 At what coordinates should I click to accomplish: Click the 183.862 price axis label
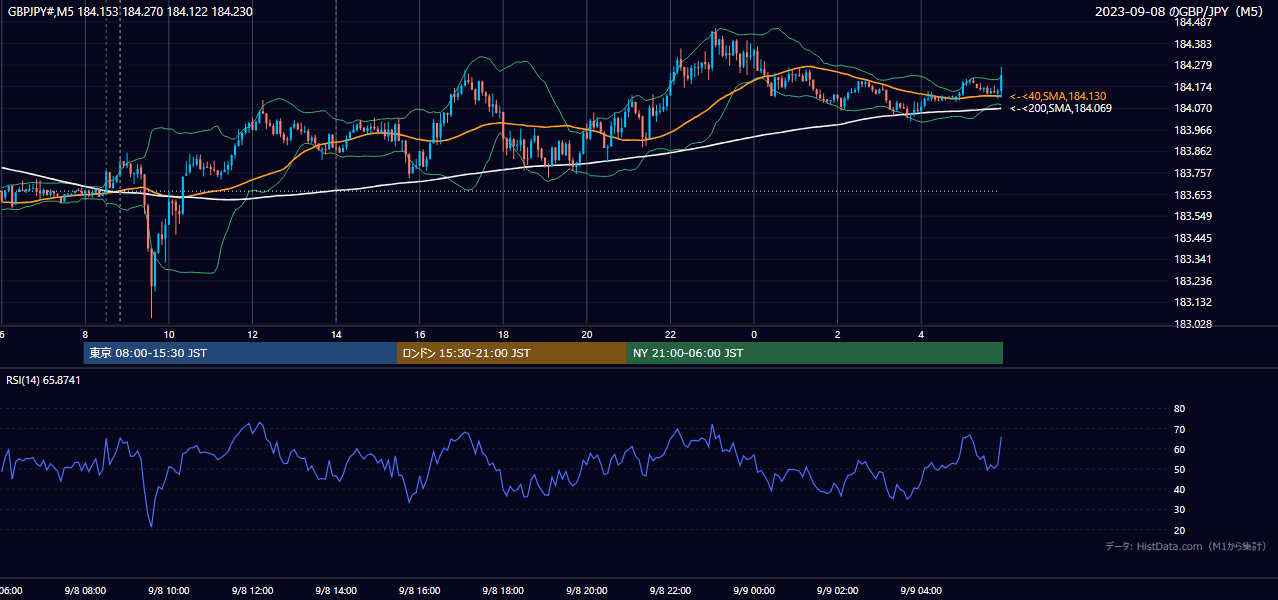pos(1193,152)
